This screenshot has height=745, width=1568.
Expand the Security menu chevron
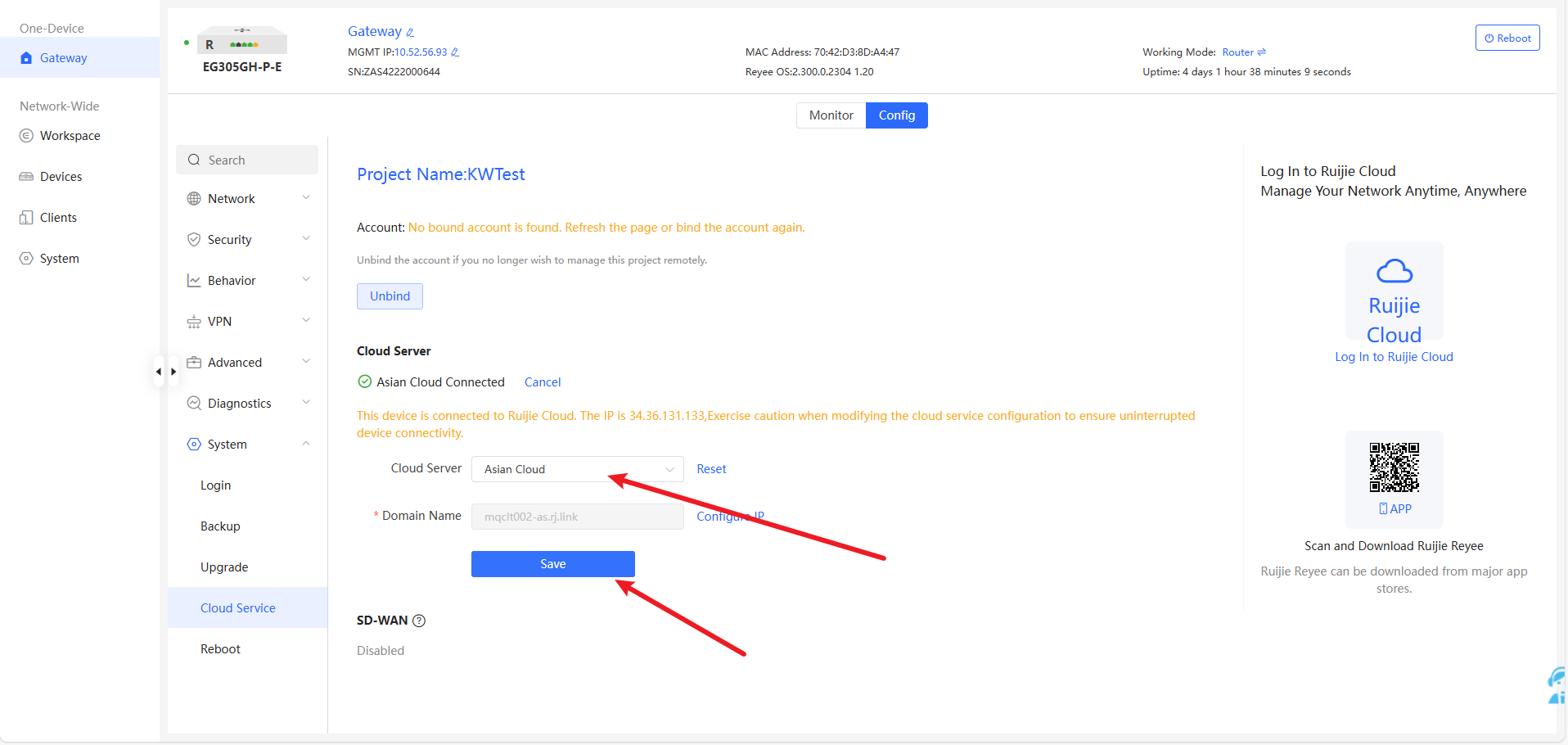pos(306,238)
